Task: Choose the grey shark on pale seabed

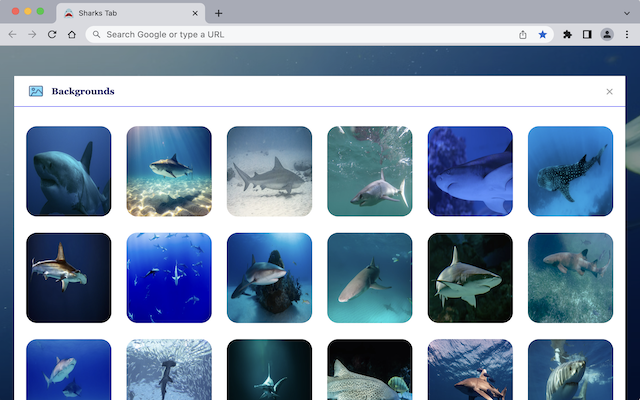Action: [x=269, y=171]
